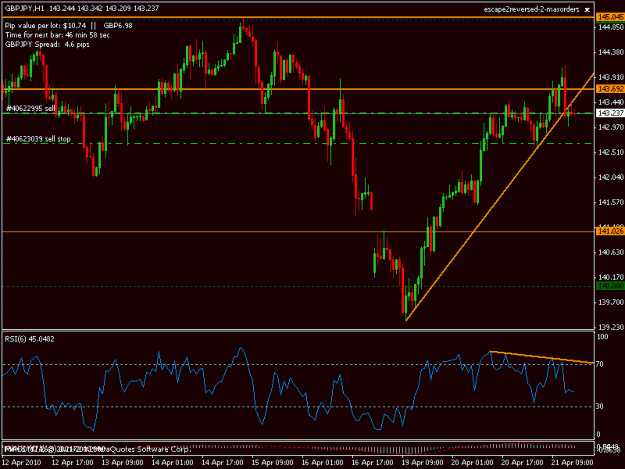Screen dimensions: 625x469
Task: Click the 14 Apr 01:00 time label
Action: [172, 462]
